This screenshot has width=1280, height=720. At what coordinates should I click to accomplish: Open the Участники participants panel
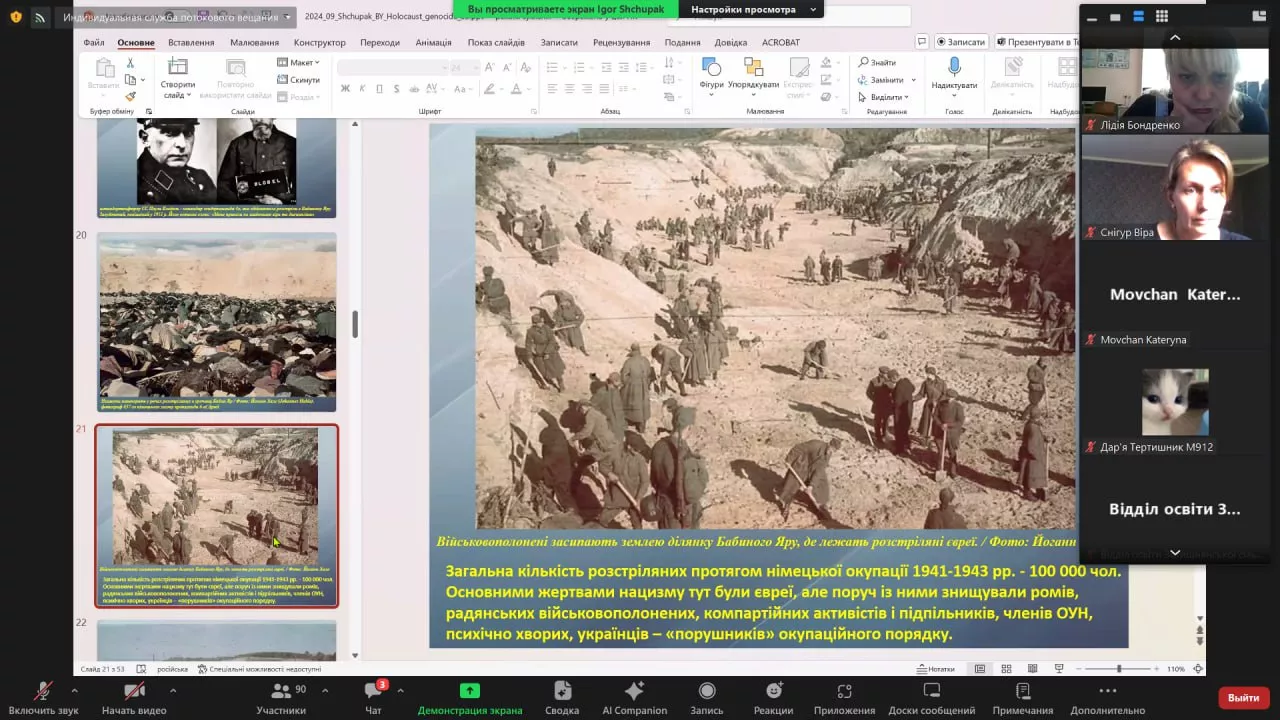(281, 698)
